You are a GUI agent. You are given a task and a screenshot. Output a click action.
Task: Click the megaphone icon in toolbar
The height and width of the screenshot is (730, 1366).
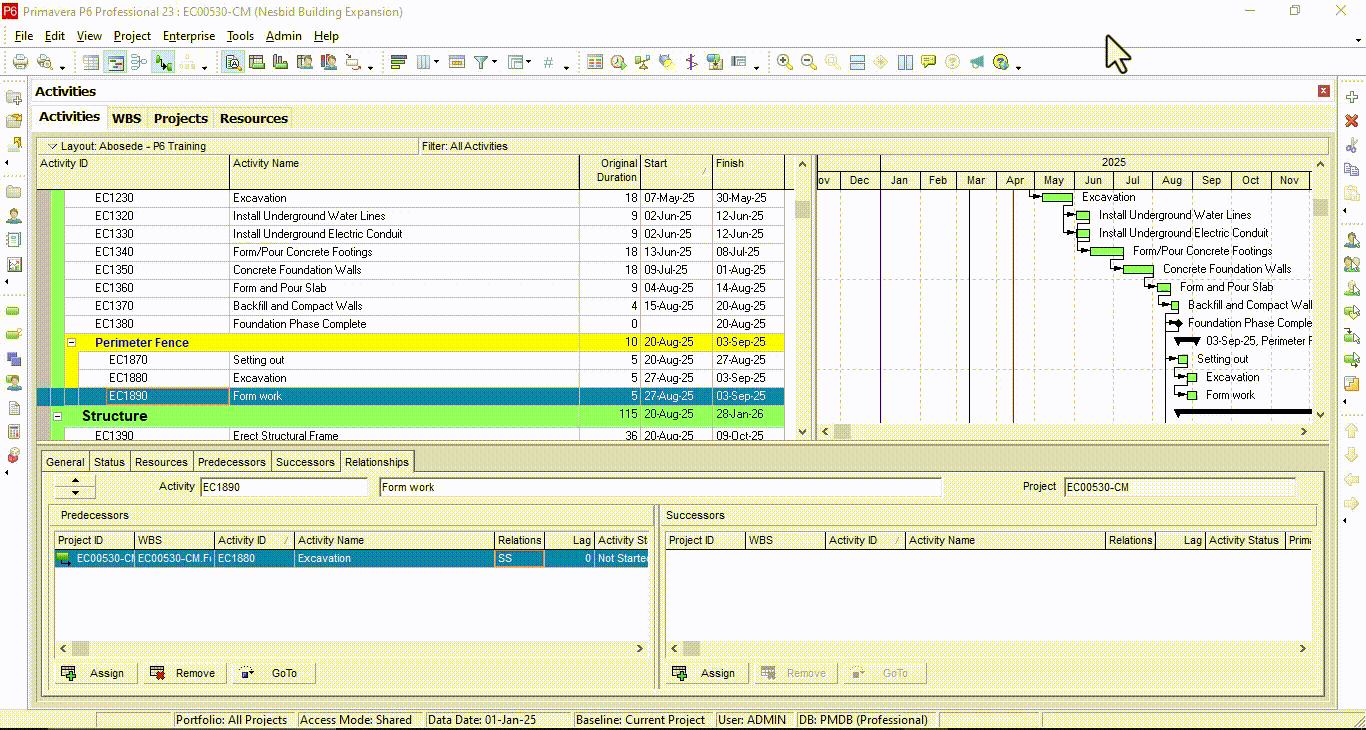click(976, 62)
